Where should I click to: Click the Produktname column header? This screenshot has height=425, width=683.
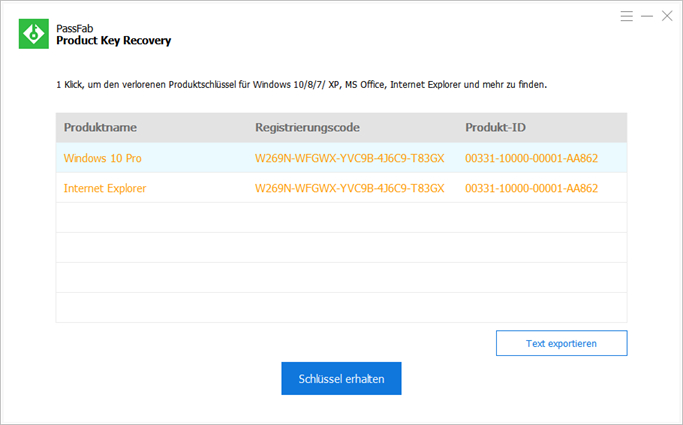tap(100, 128)
